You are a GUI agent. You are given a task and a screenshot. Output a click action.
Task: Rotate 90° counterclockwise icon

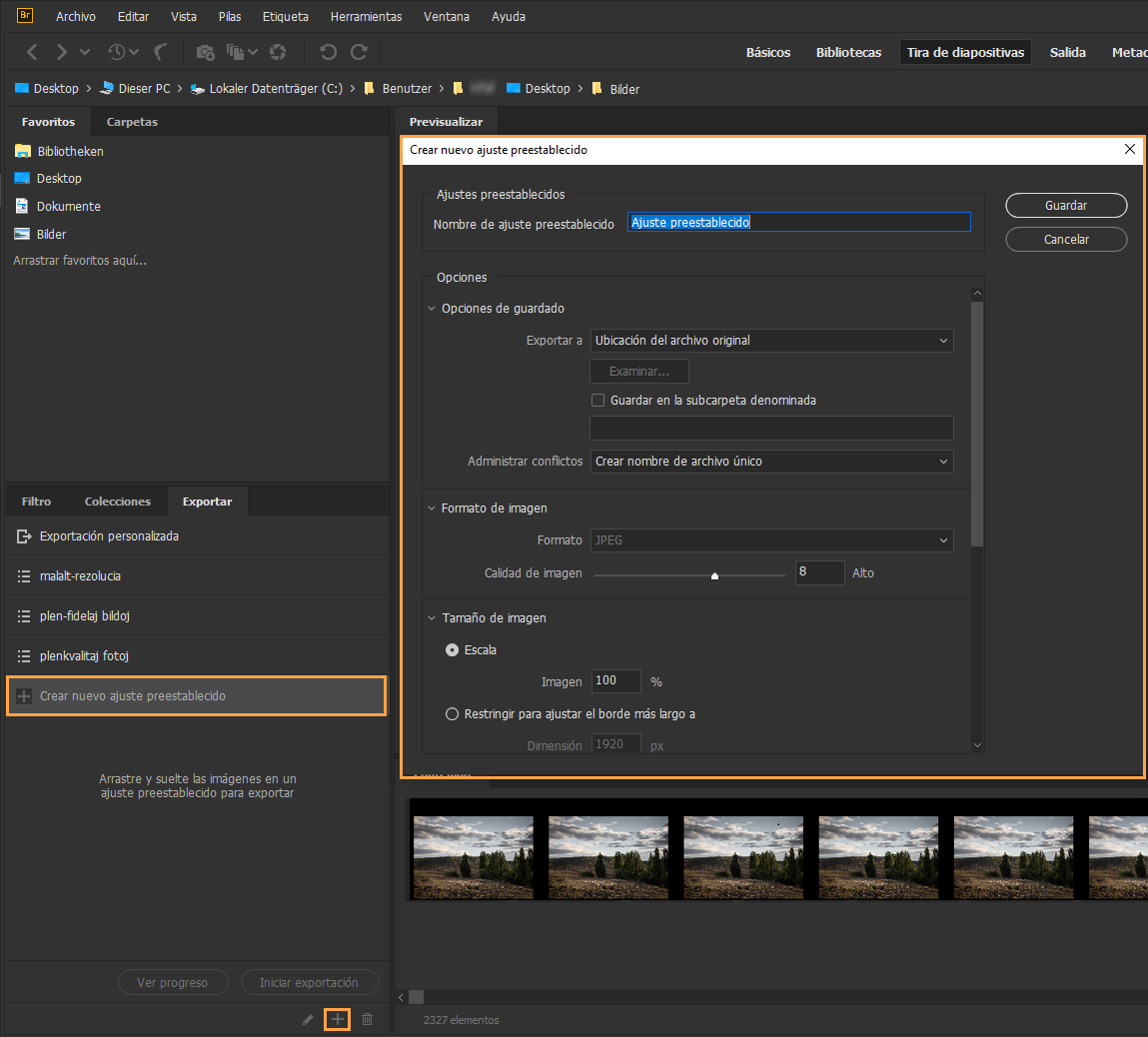[328, 52]
